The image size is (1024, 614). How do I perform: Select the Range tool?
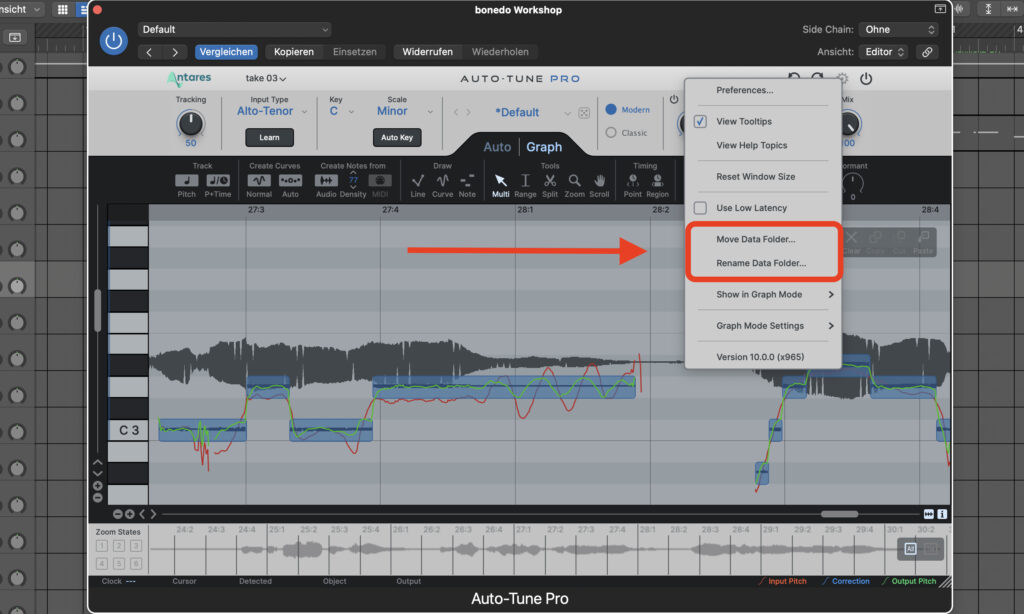[525, 180]
